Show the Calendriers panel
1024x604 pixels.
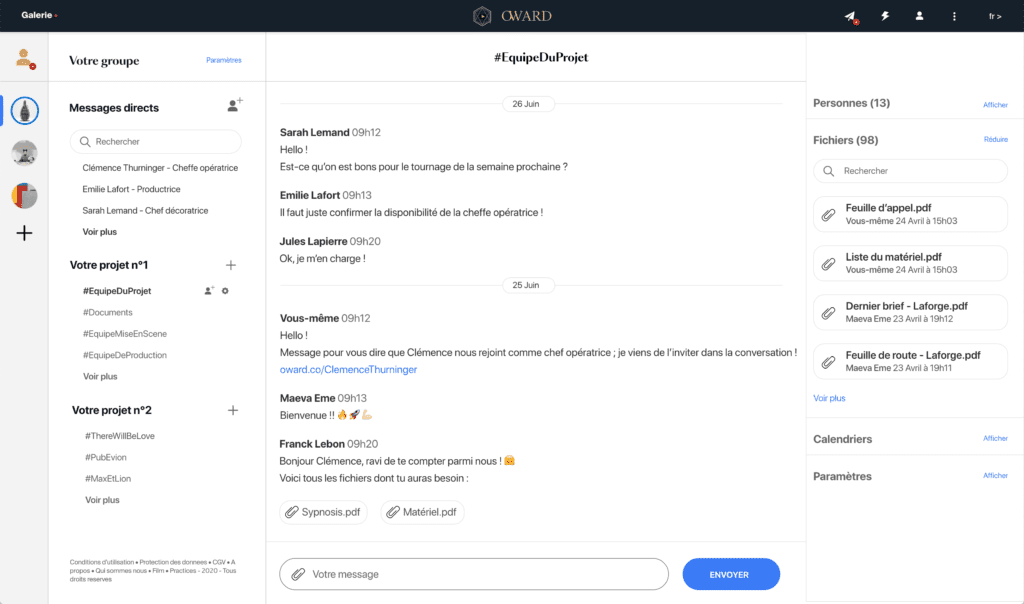[995, 439]
